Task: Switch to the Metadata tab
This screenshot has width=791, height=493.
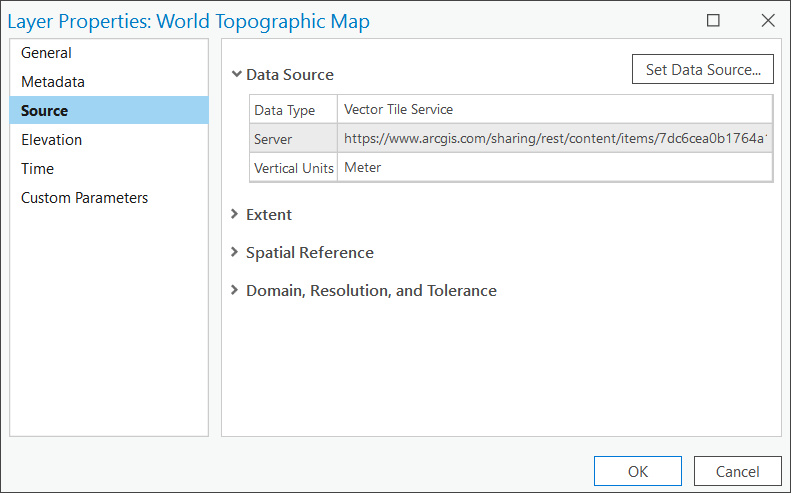Action: (x=53, y=82)
